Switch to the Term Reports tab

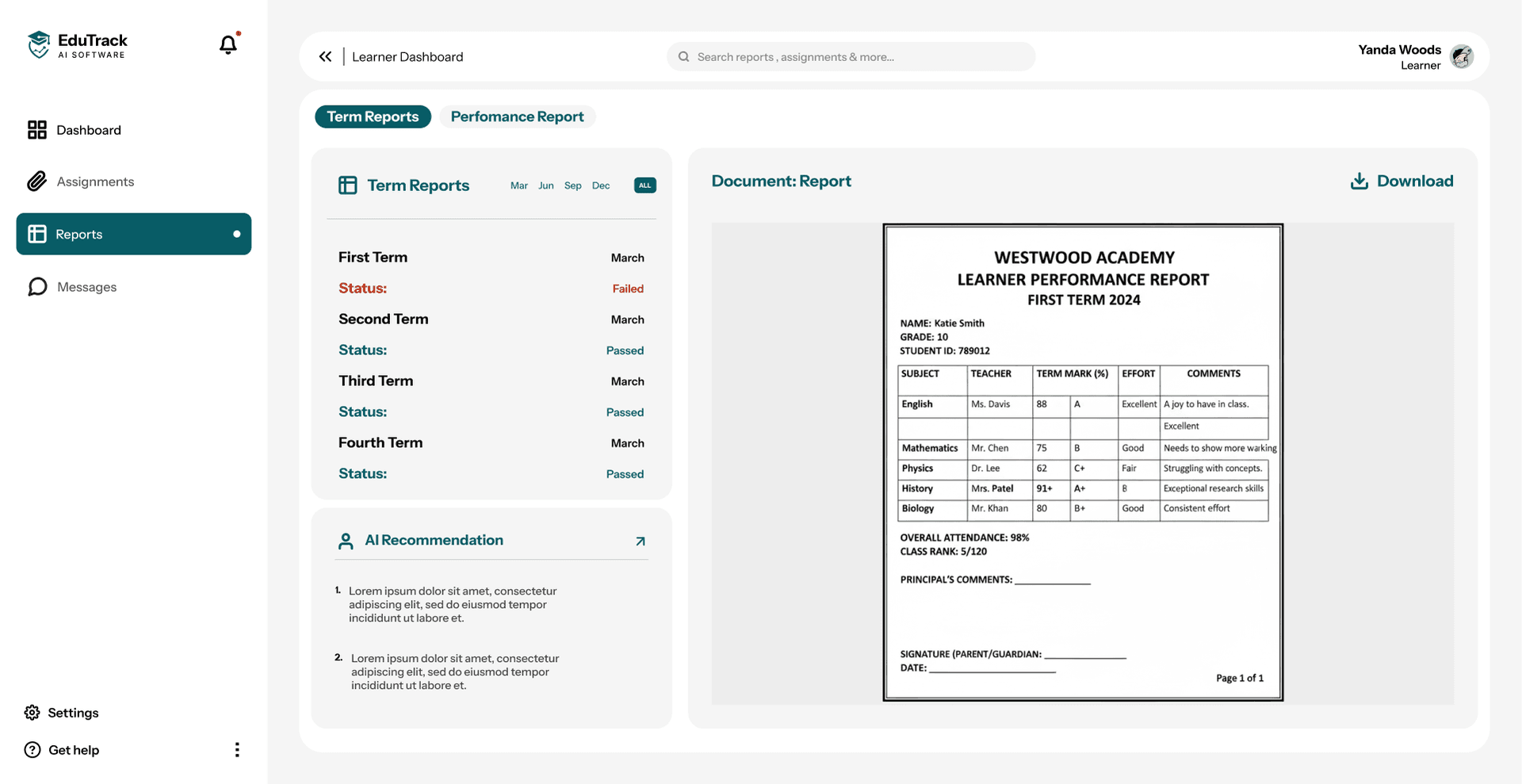click(373, 117)
